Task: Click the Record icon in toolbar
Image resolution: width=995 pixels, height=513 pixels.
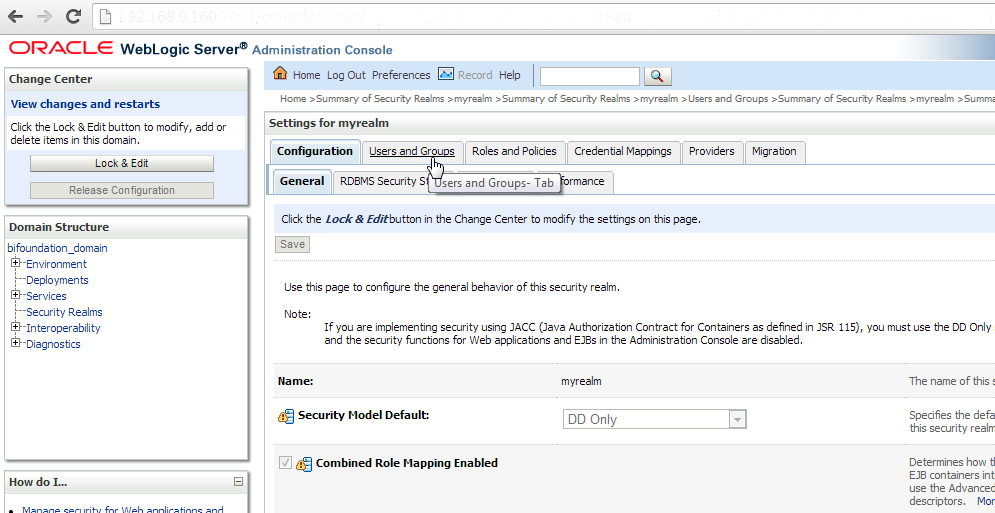Action: pos(446,74)
